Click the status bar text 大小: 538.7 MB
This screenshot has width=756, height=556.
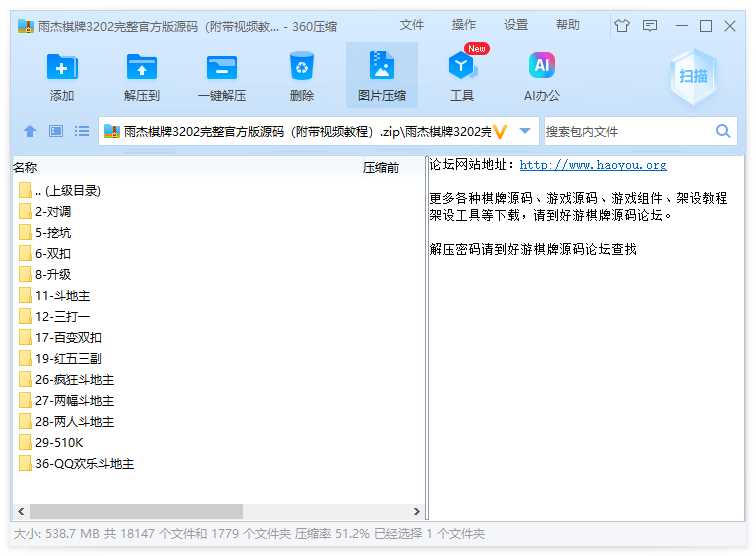point(57,534)
